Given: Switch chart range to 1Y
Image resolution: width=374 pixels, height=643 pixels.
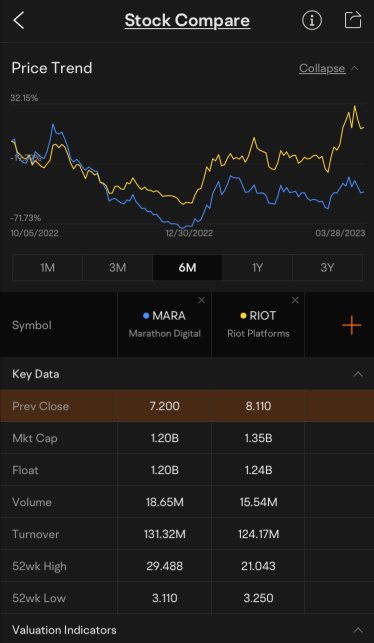Looking at the screenshot, I should [257, 268].
